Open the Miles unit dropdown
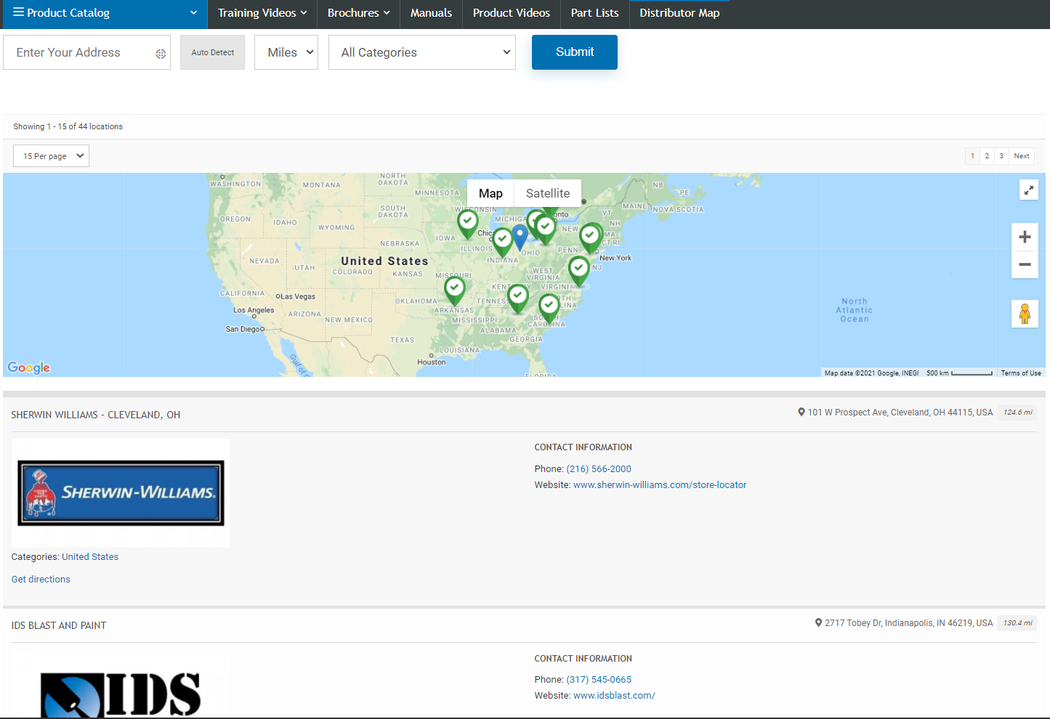 (x=286, y=52)
